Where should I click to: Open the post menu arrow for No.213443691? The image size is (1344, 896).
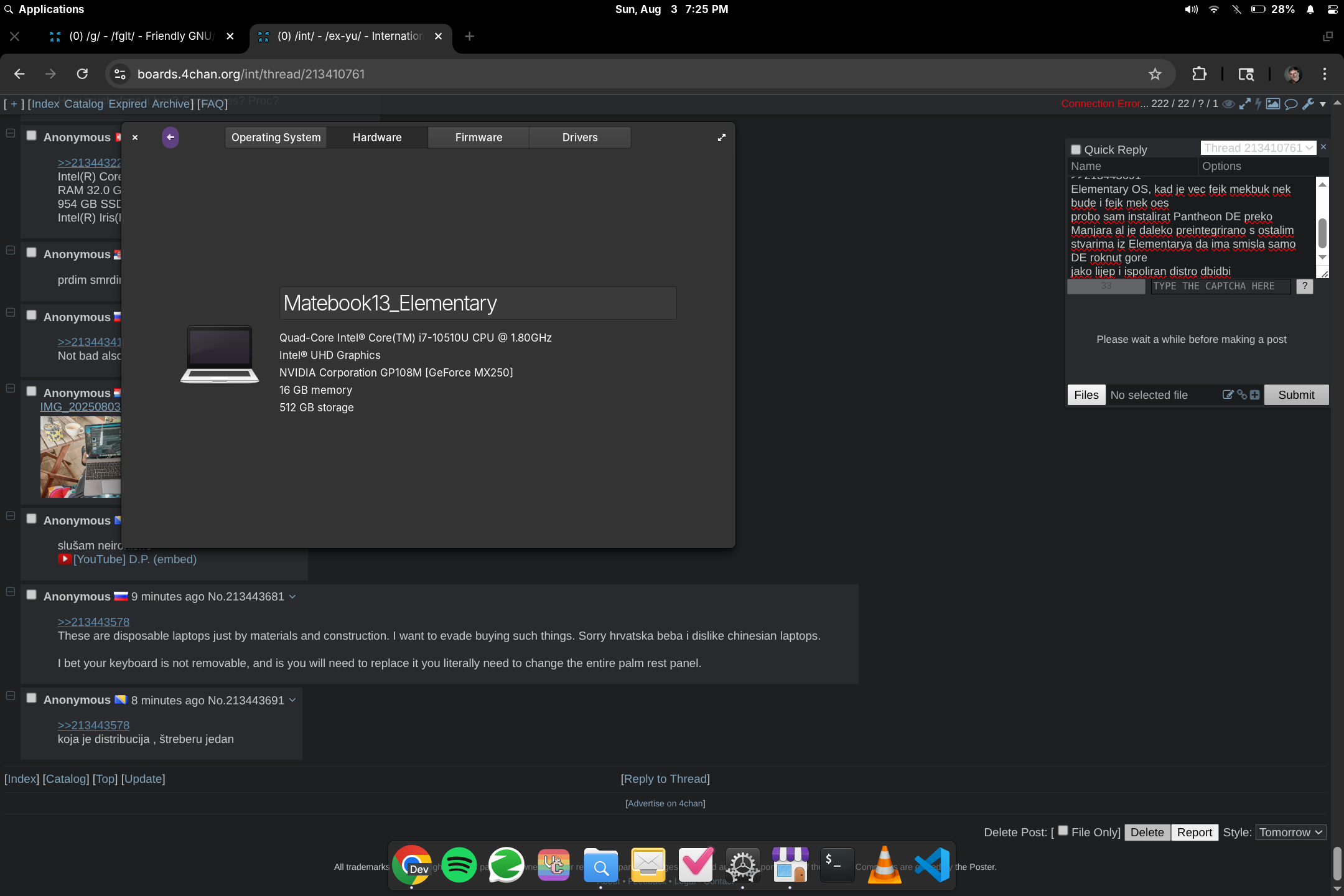(x=292, y=701)
